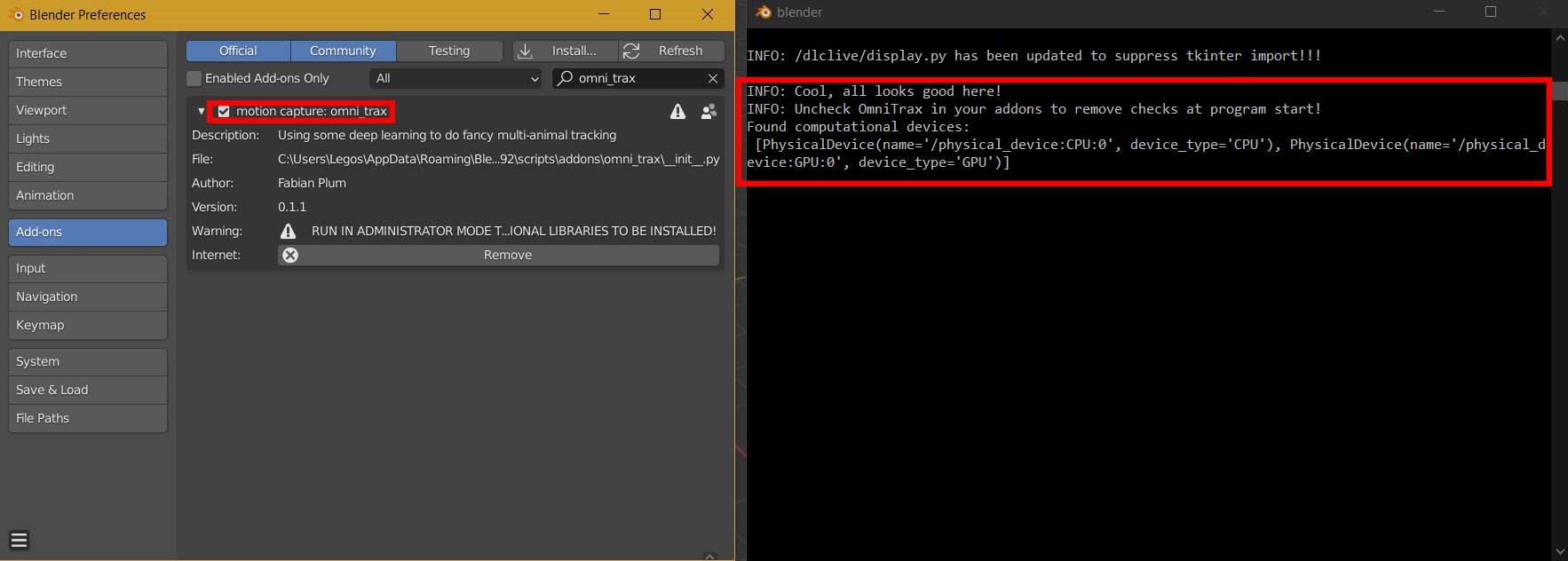Click the version number 0.1.1

[x=292, y=207]
